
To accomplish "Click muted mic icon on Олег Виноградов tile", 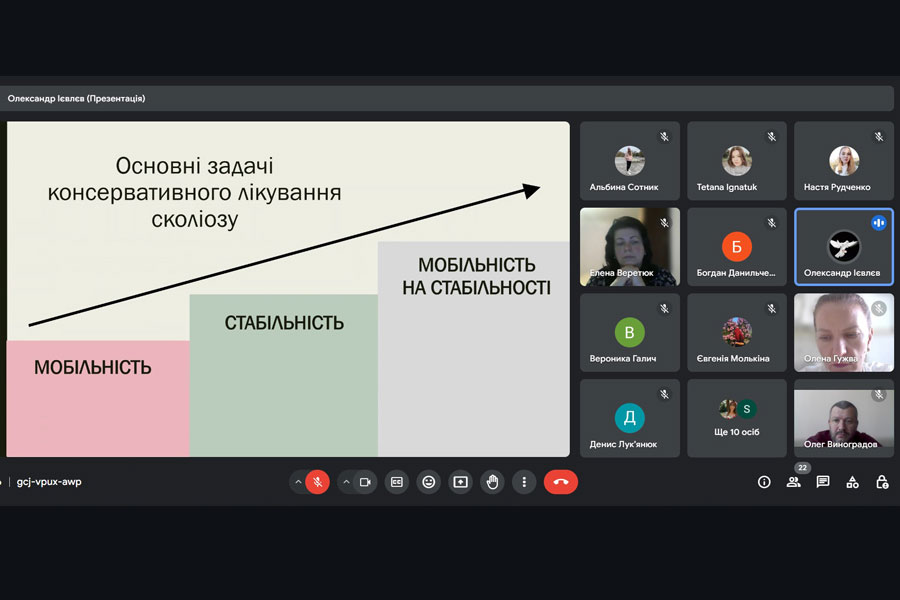I will click(879, 394).
